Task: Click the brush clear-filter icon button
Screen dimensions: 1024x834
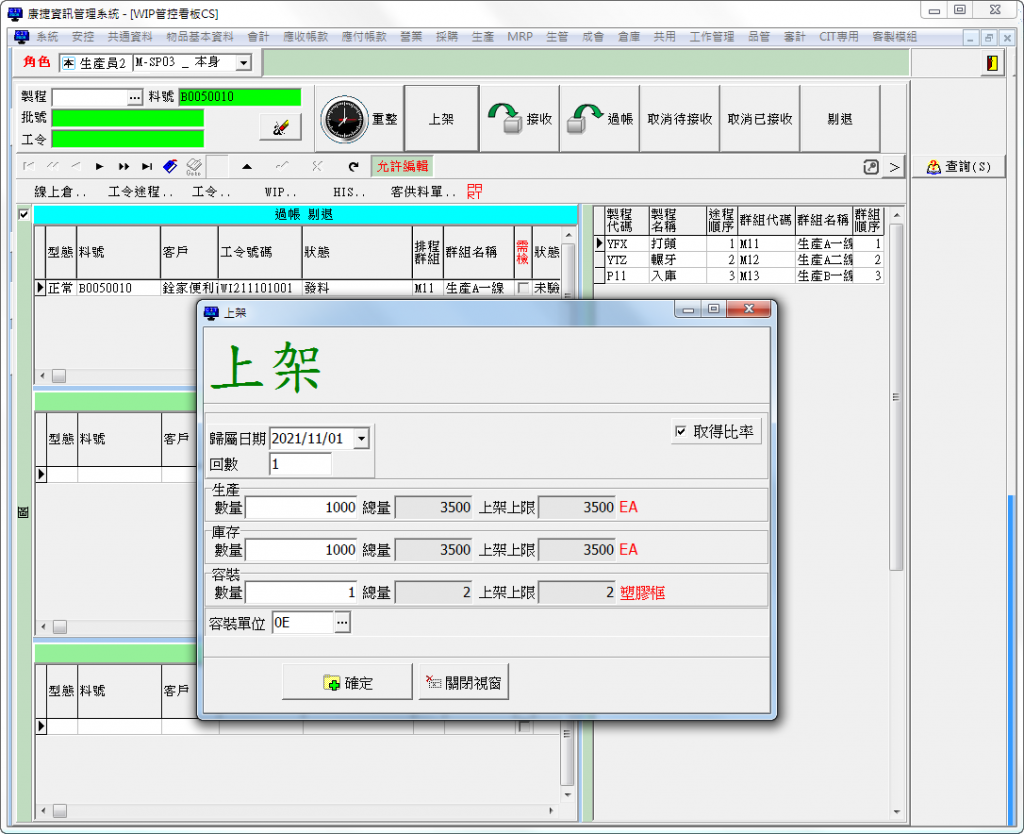Action: [280, 127]
